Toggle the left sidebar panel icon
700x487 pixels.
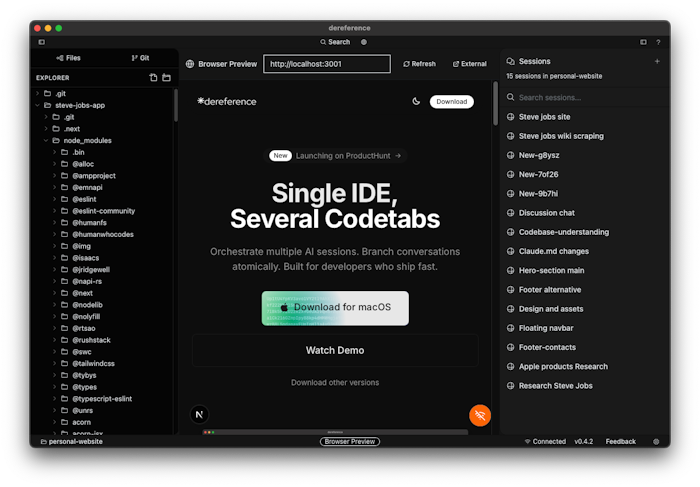tap(42, 42)
